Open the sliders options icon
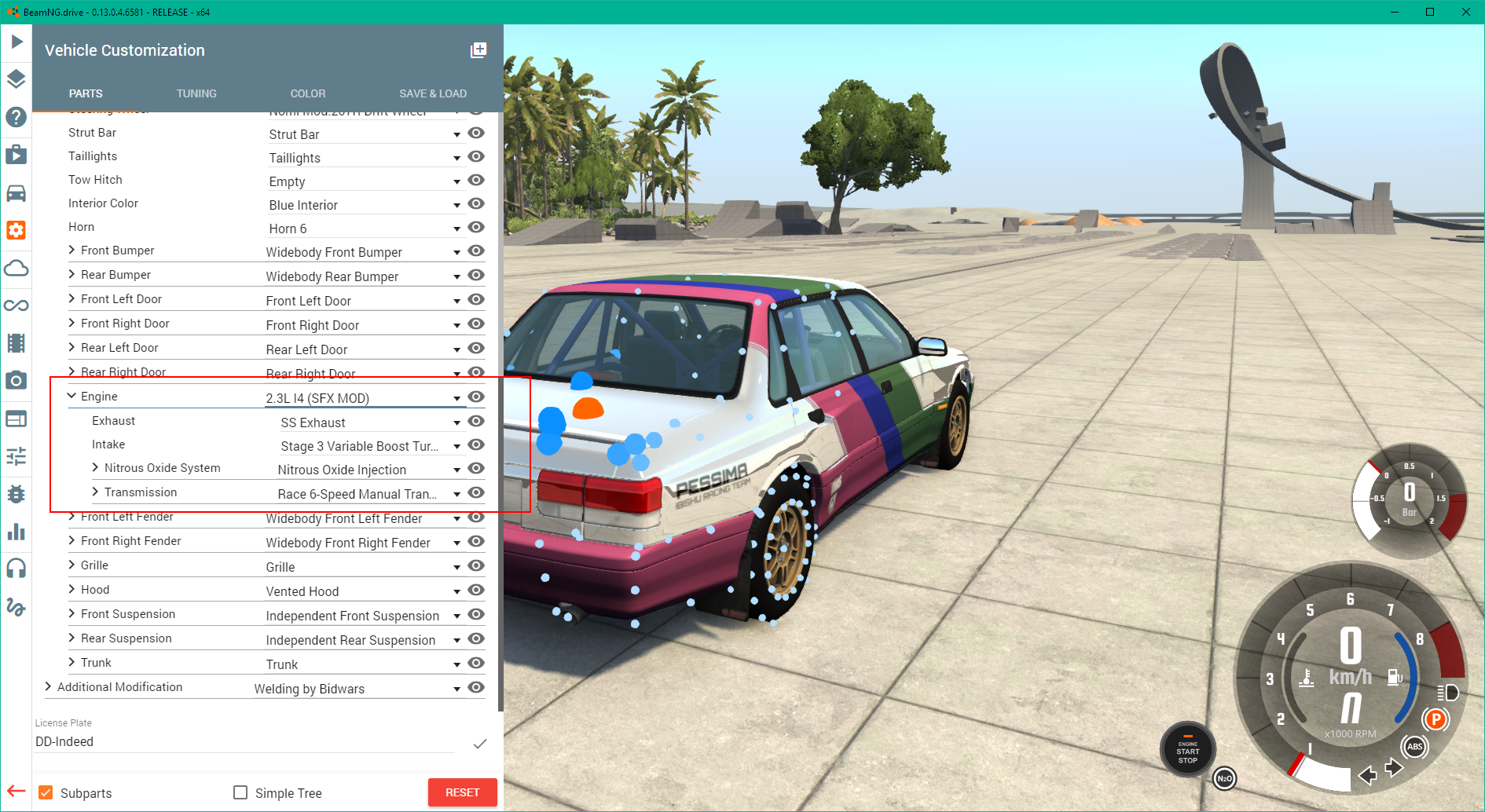The image size is (1485, 812). (16, 456)
